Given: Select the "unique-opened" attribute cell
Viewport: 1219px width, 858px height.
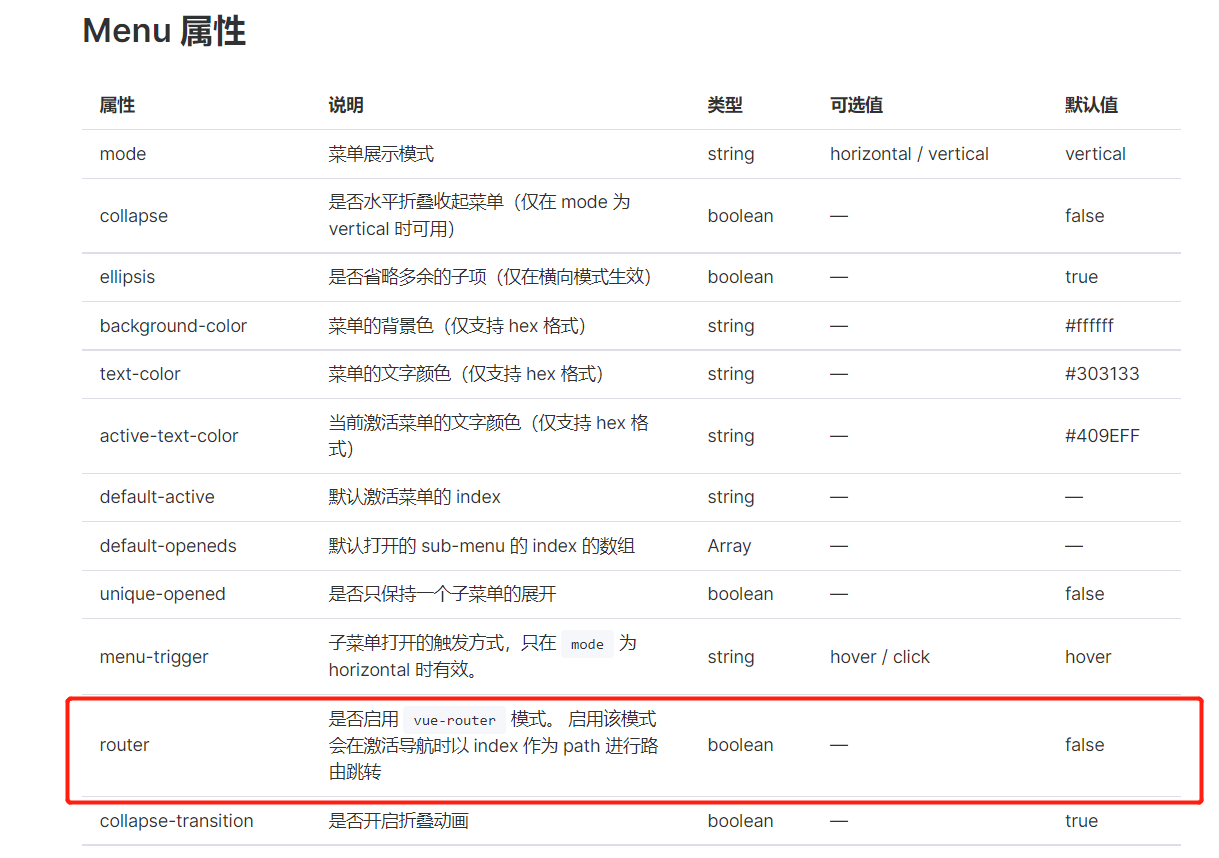Looking at the screenshot, I should (163, 594).
